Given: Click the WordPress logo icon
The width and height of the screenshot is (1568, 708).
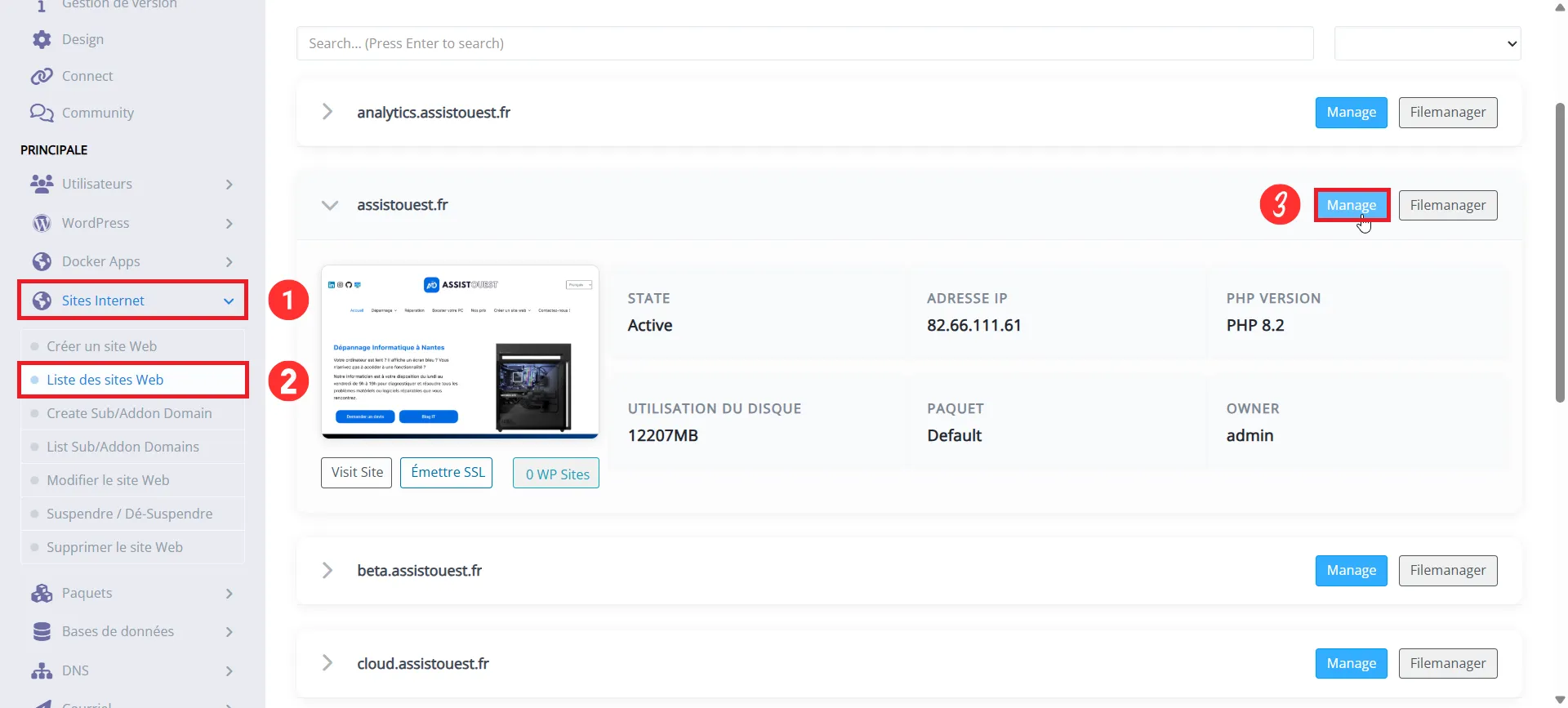Looking at the screenshot, I should (42, 223).
